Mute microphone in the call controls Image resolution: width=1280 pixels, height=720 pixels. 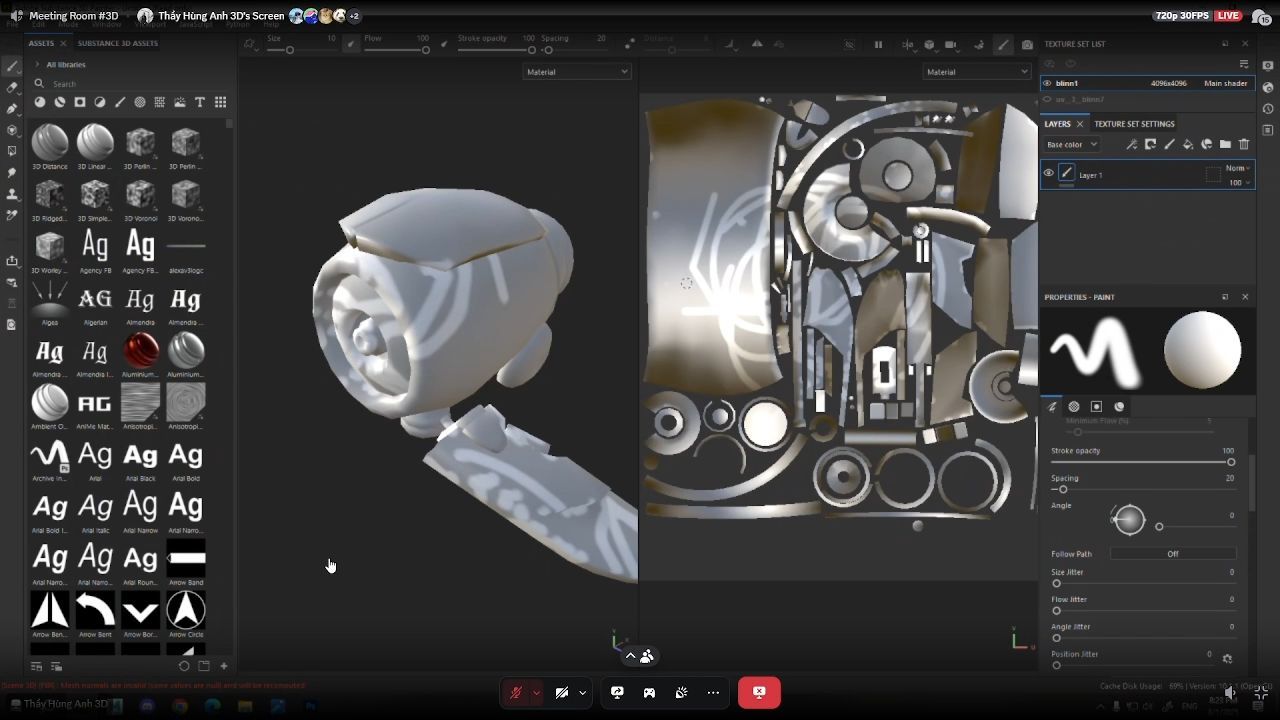tap(516, 693)
